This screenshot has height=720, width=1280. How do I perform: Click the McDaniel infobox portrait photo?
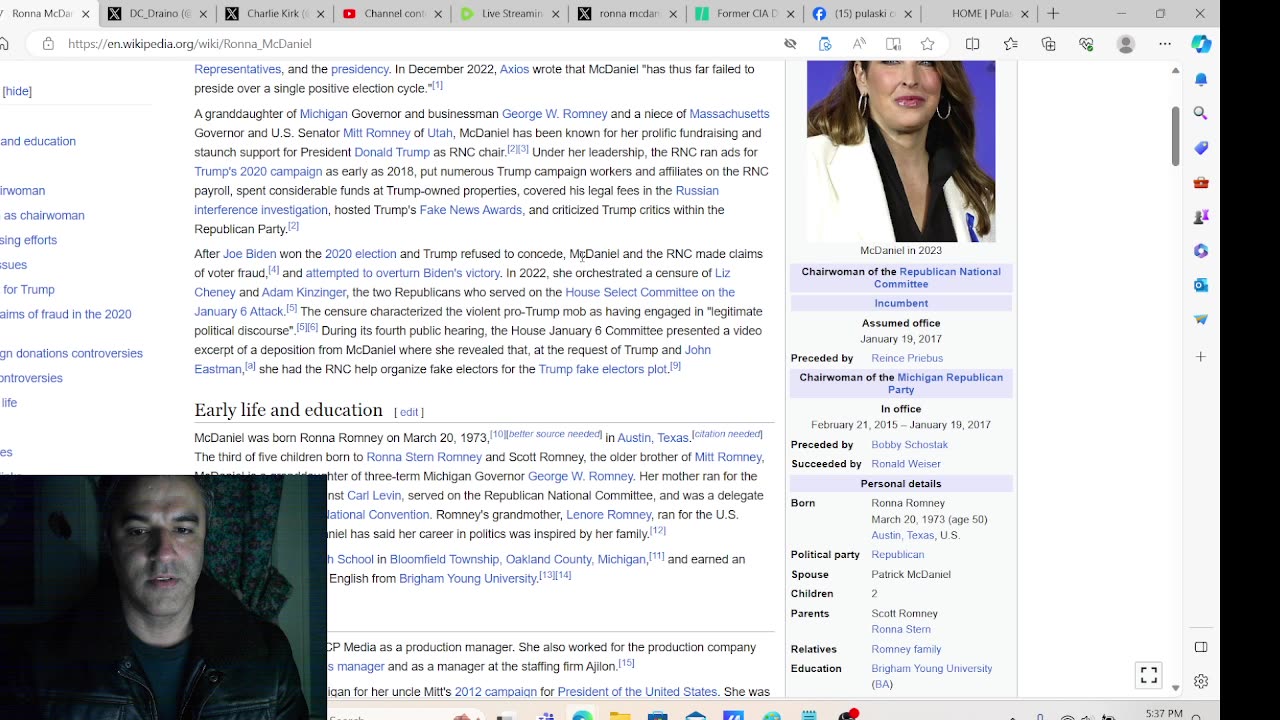pyautogui.click(x=901, y=150)
